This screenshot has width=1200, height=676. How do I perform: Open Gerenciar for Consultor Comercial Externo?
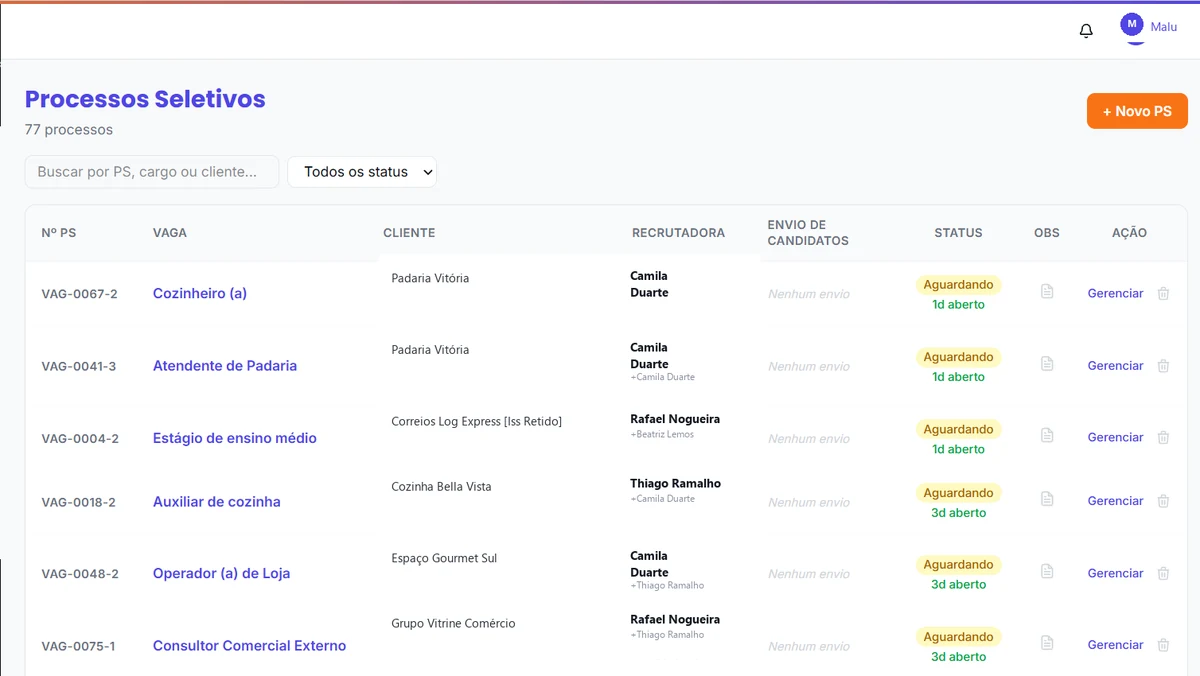(x=1115, y=645)
